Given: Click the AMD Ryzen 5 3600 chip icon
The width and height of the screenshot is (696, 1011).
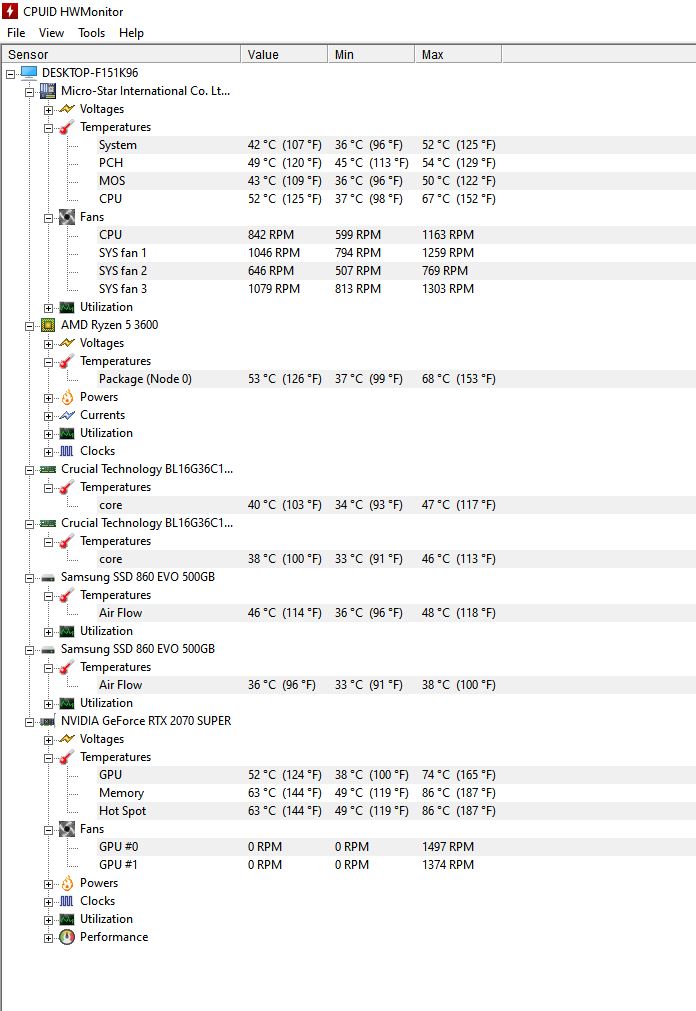Looking at the screenshot, I should pyautogui.click(x=48, y=325).
